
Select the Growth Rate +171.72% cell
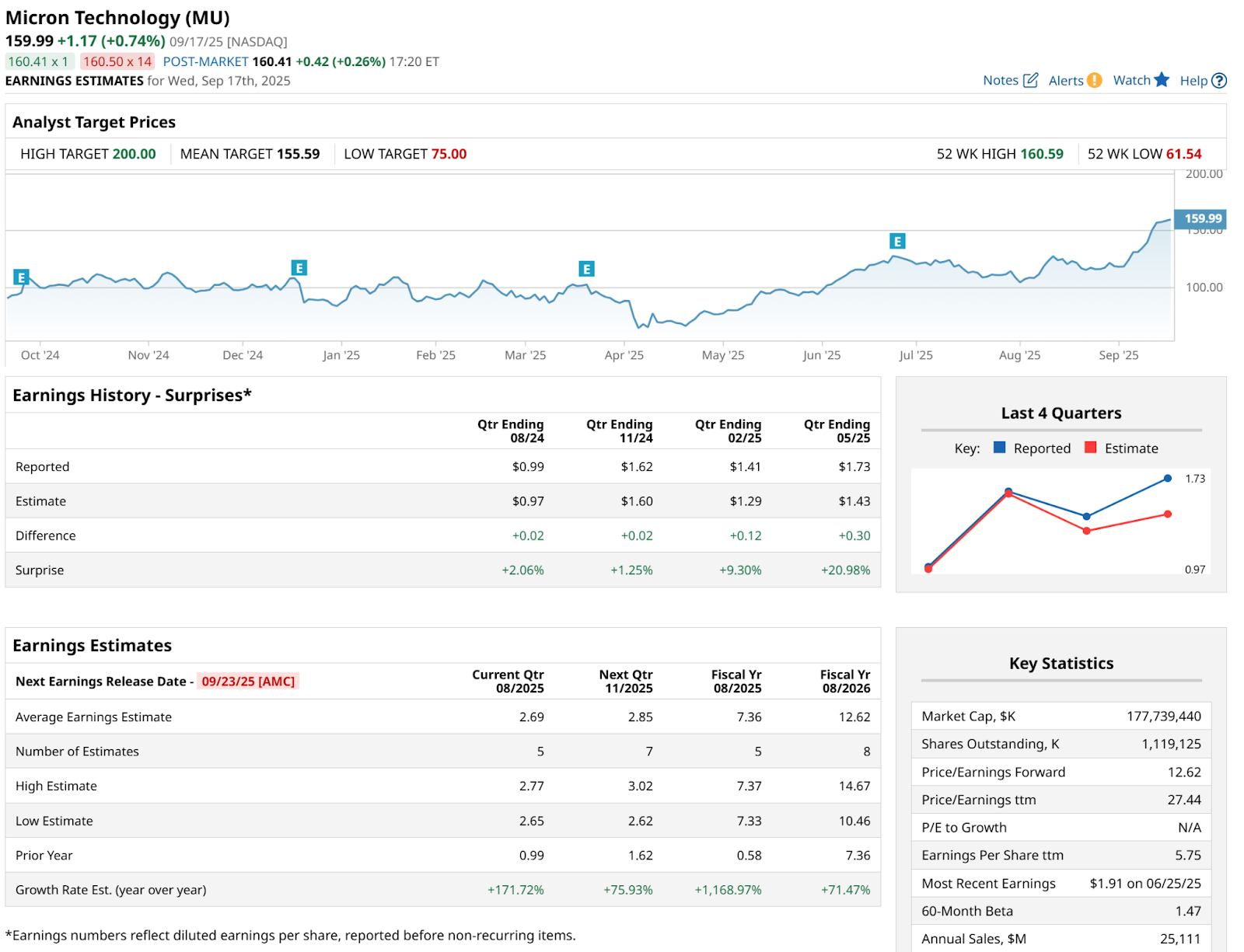[516, 890]
